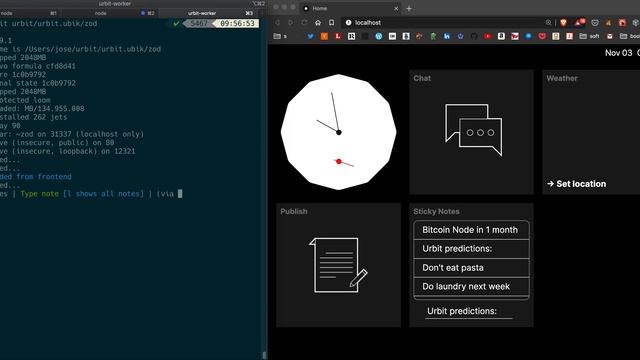Bookmark this page with the bookmark icon
Screen dimensions: 640x360
click(x=331, y=22)
